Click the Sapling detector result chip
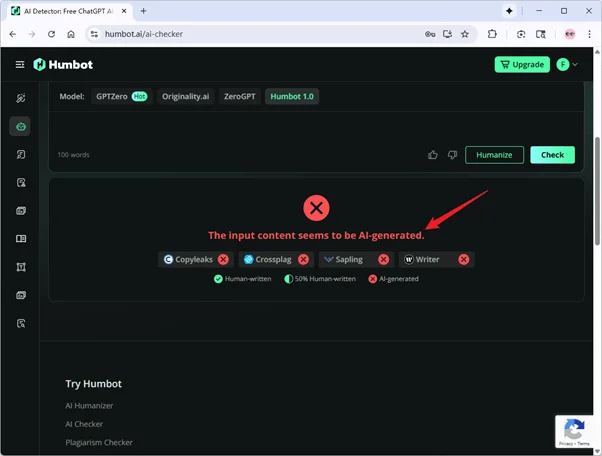 [x=354, y=259]
